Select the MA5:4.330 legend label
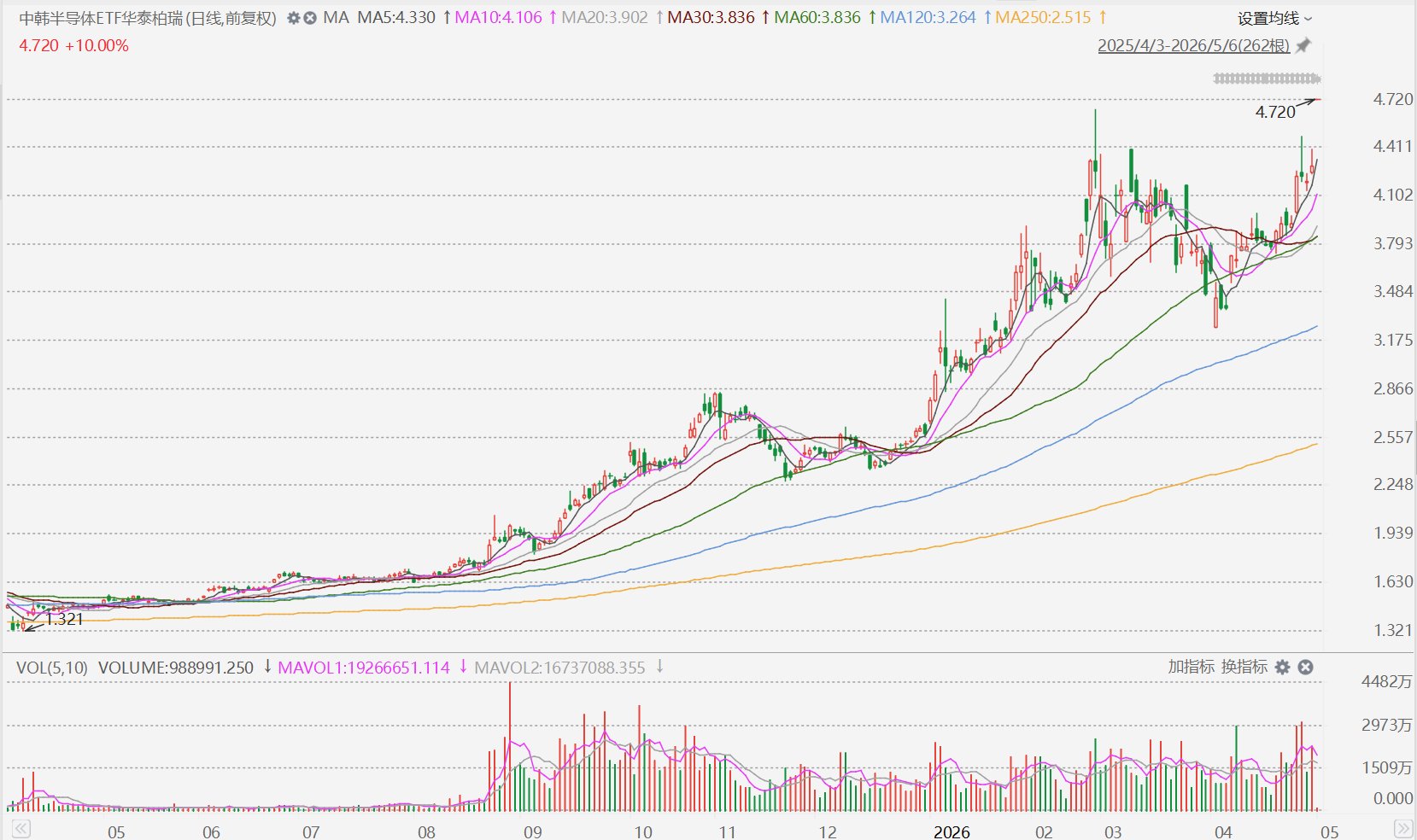The height and width of the screenshot is (840, 1417). click(x=396, y=18)
